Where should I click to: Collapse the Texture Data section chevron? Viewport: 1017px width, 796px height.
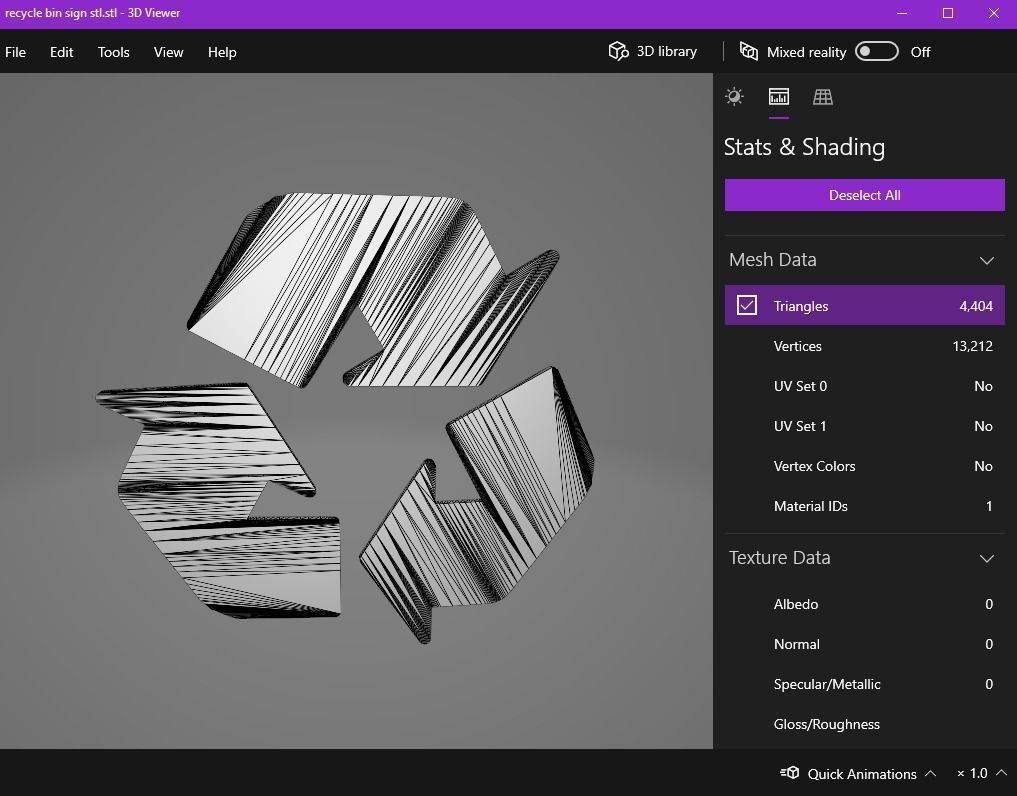987,558
